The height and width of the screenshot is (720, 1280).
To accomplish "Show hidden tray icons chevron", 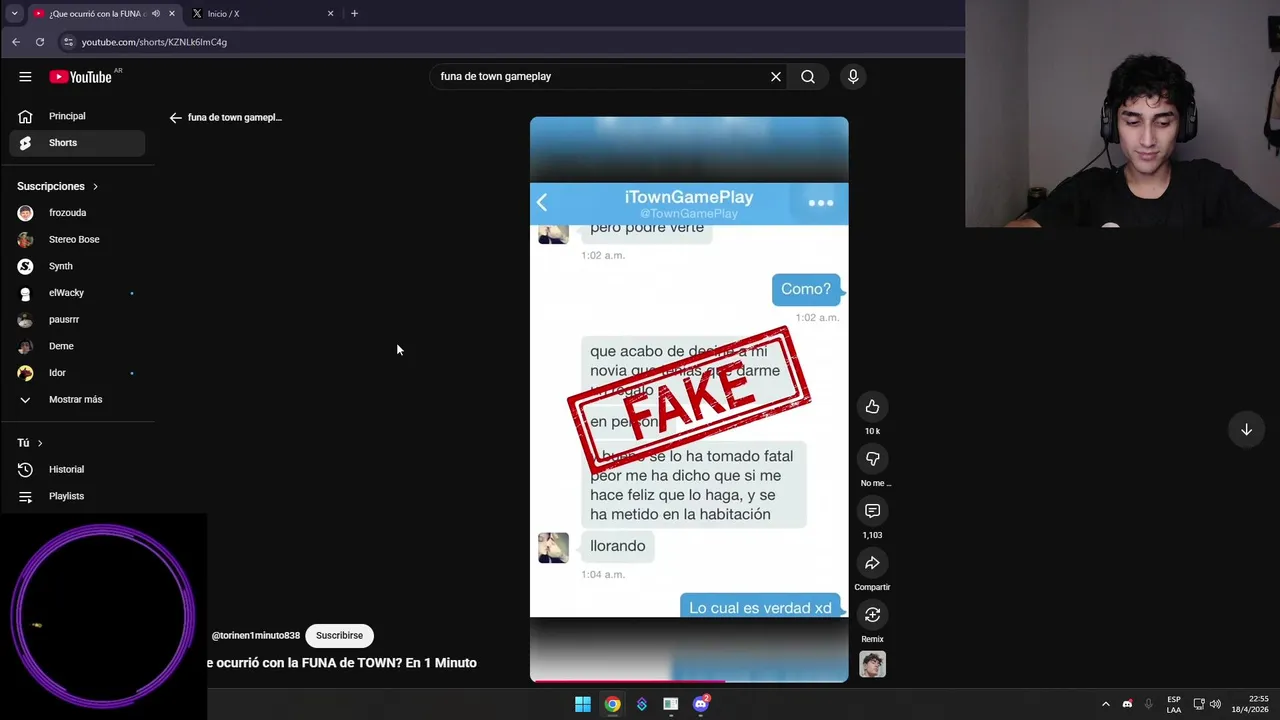I will pos(1105,704).
